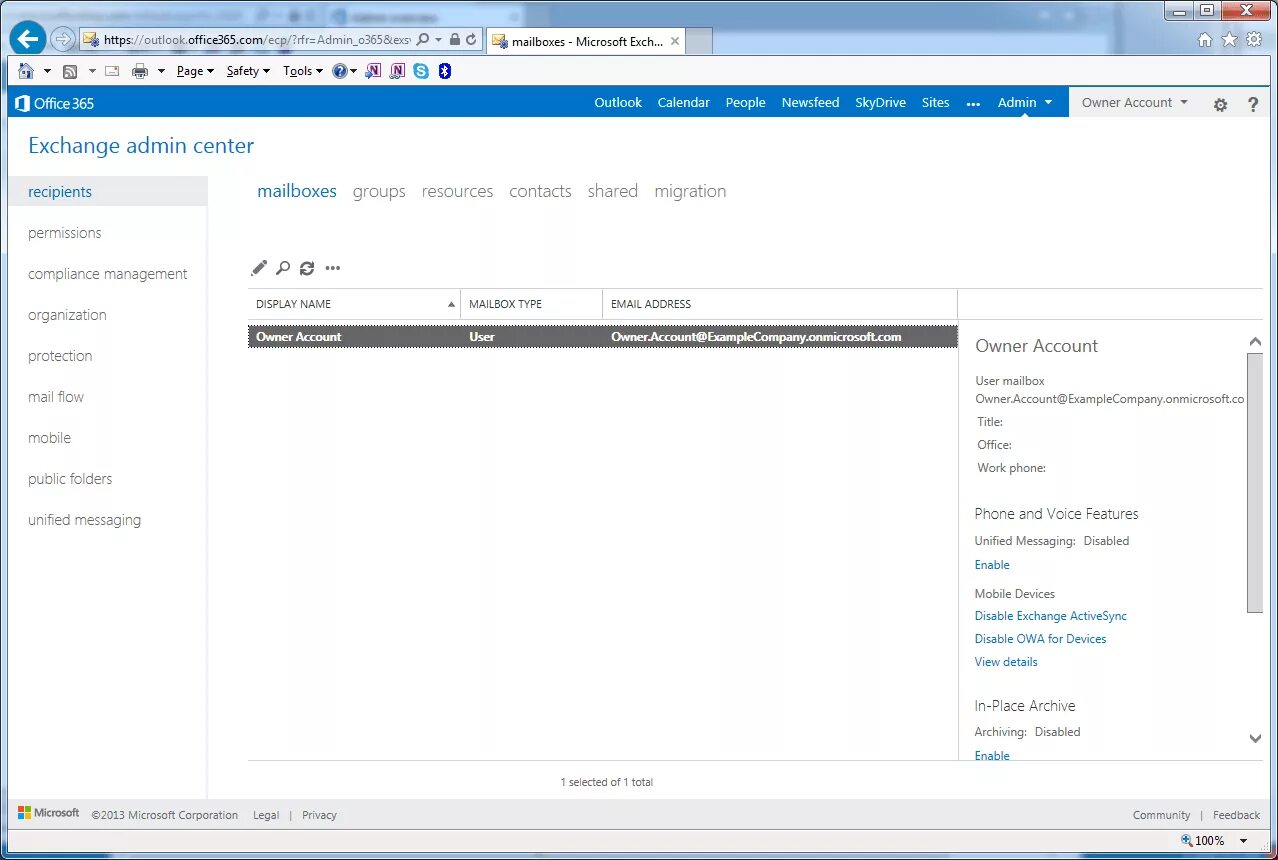
Task: Switch to the groups tab
Action: point(379,191)
